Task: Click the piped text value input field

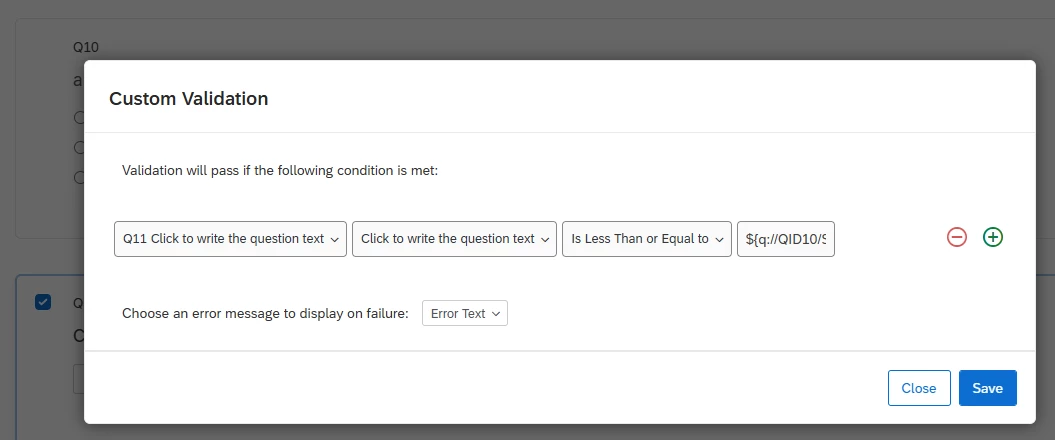Action: tap(785, 239)
